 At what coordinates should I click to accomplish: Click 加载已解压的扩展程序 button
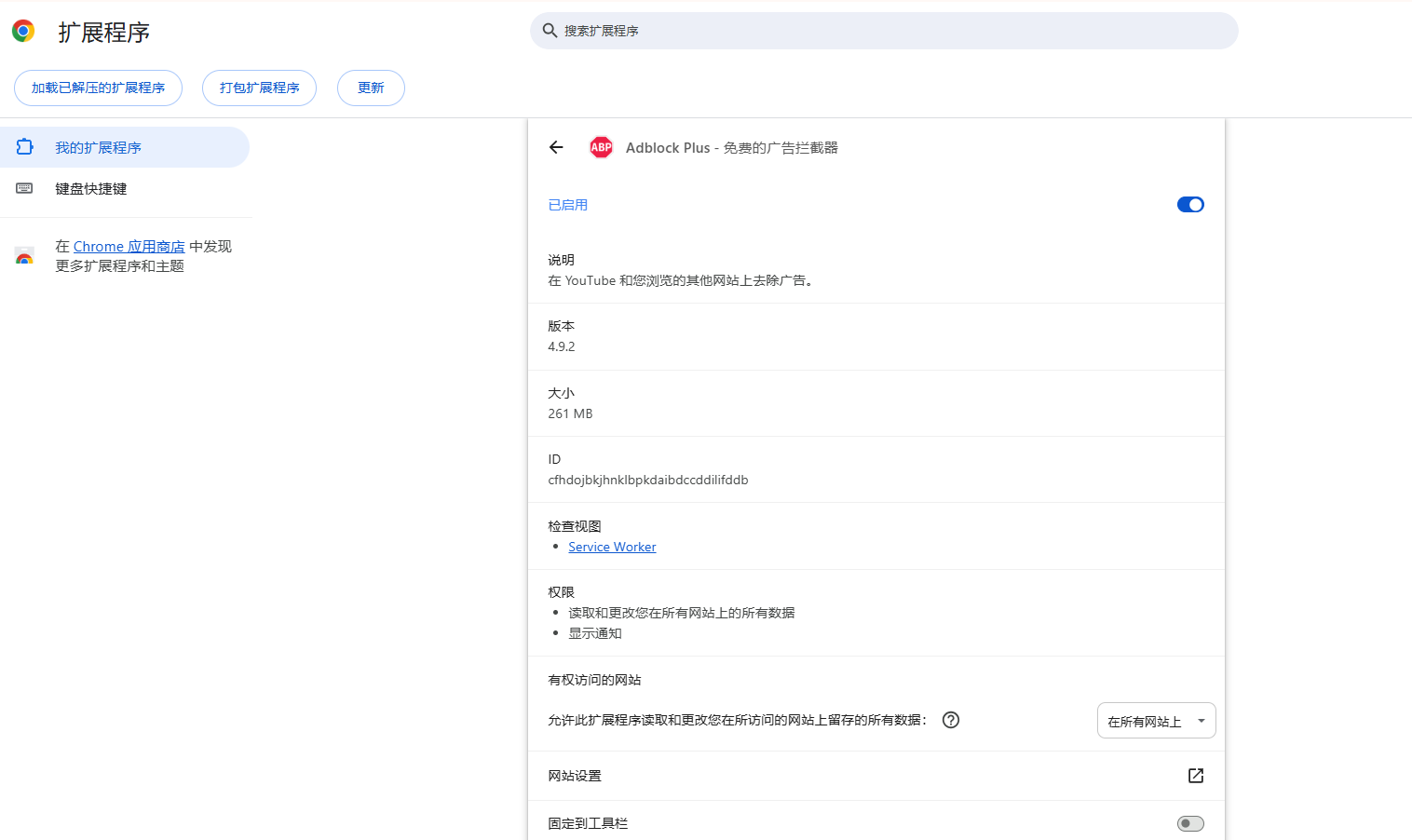[x=98, y=88]
